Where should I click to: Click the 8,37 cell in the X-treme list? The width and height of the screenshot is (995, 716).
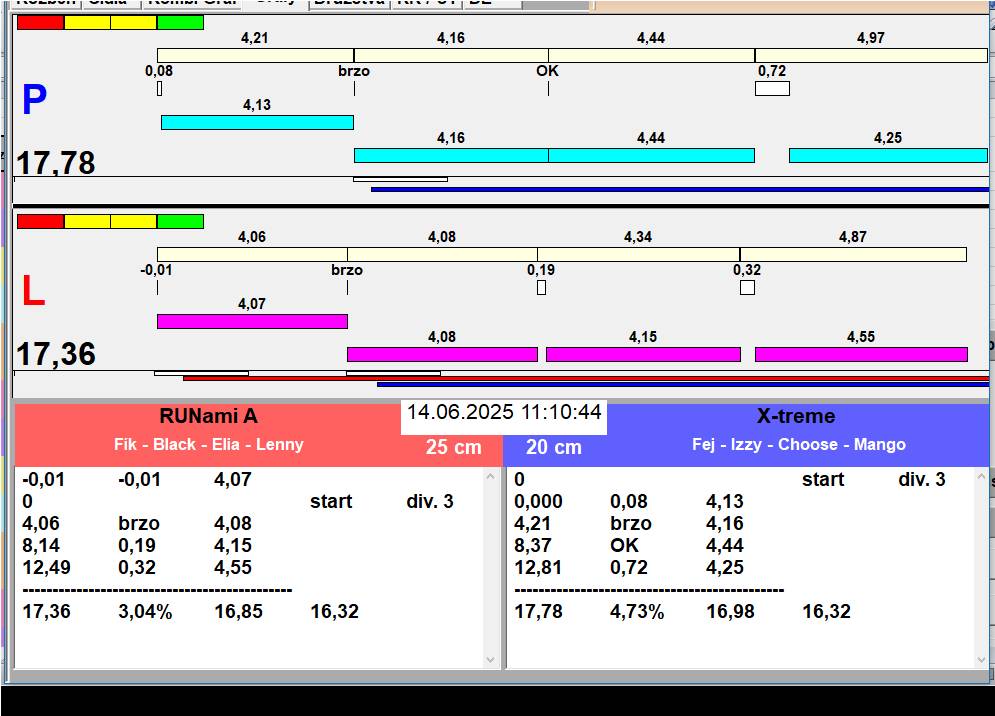[532, 545]
